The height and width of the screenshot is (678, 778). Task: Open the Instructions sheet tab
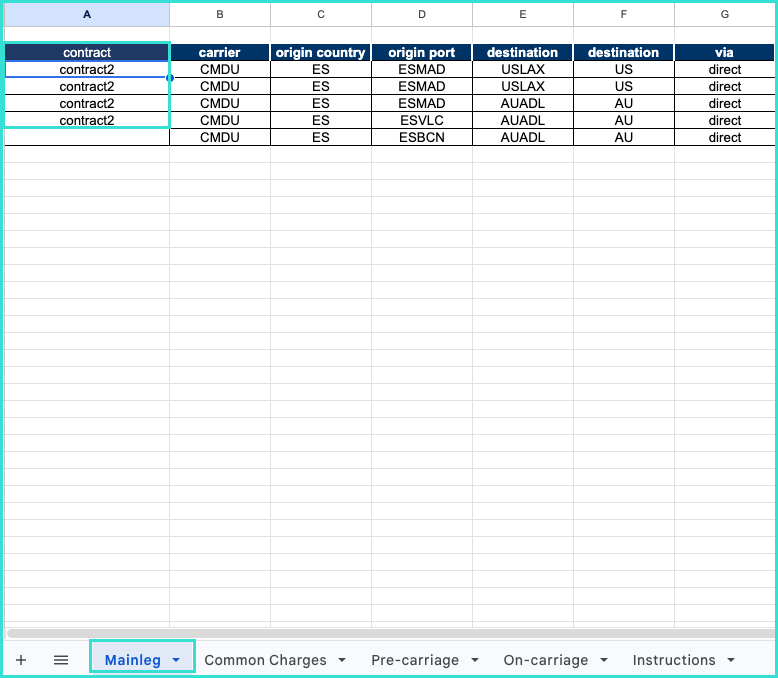tap(673, 660)
